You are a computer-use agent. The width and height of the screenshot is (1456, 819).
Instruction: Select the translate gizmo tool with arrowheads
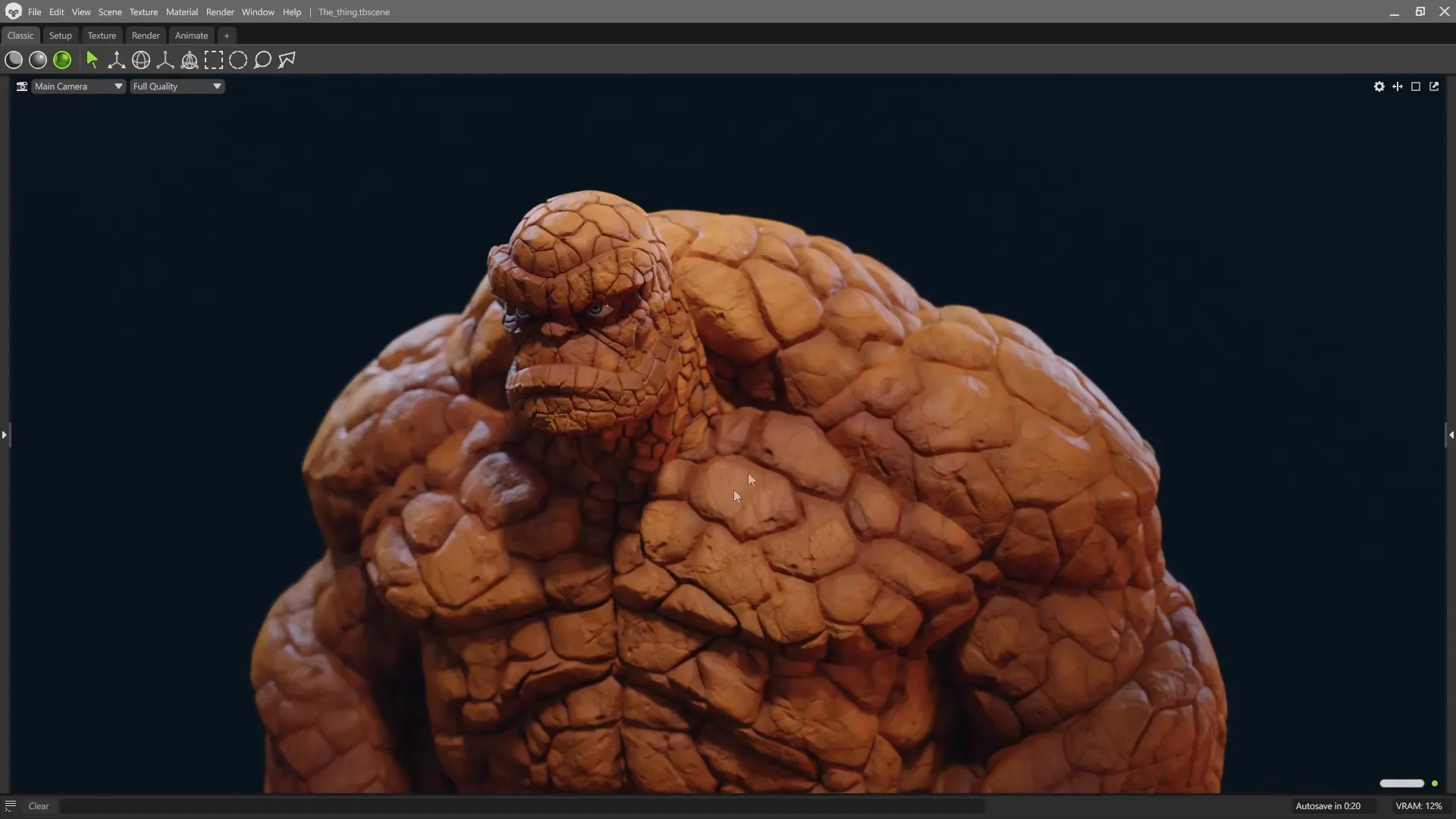pos(117,60)
